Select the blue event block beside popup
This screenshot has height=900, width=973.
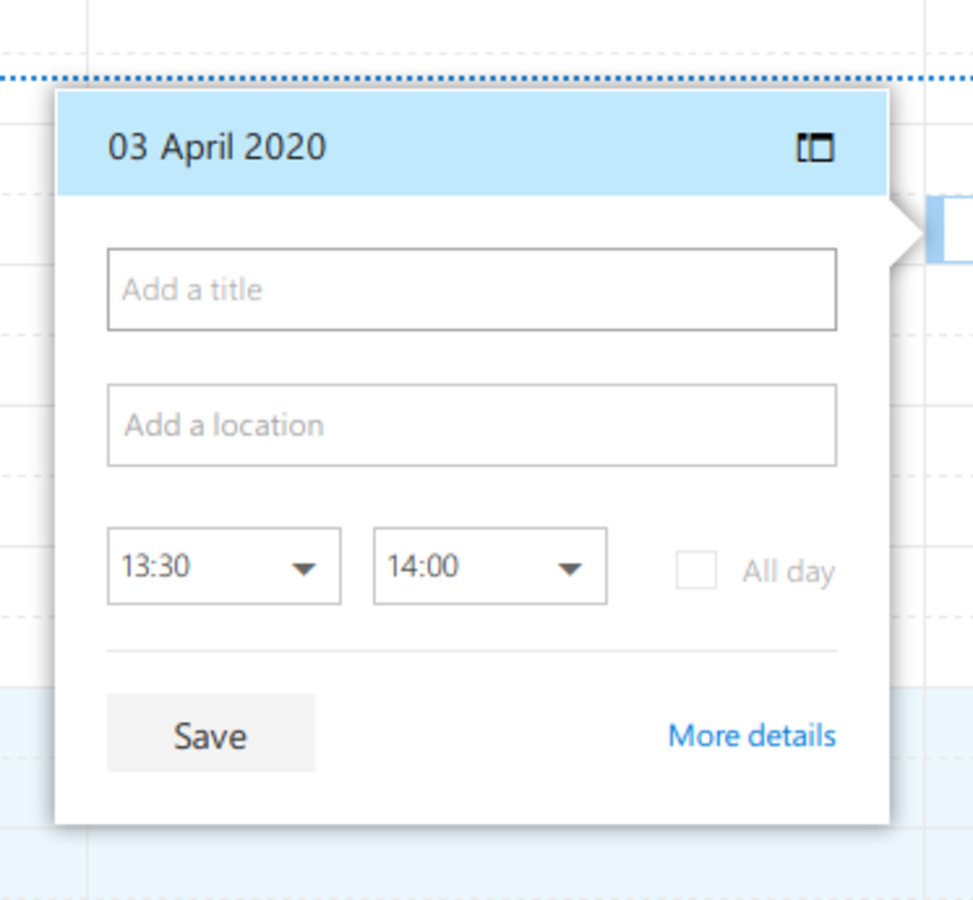pos(949,230)
